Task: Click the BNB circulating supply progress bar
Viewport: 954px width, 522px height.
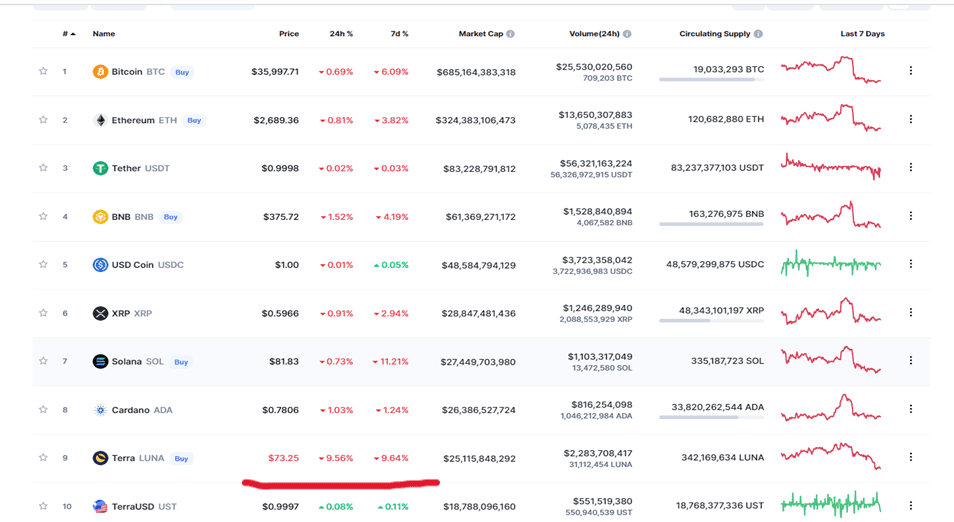Action: [x=711, y=224]
